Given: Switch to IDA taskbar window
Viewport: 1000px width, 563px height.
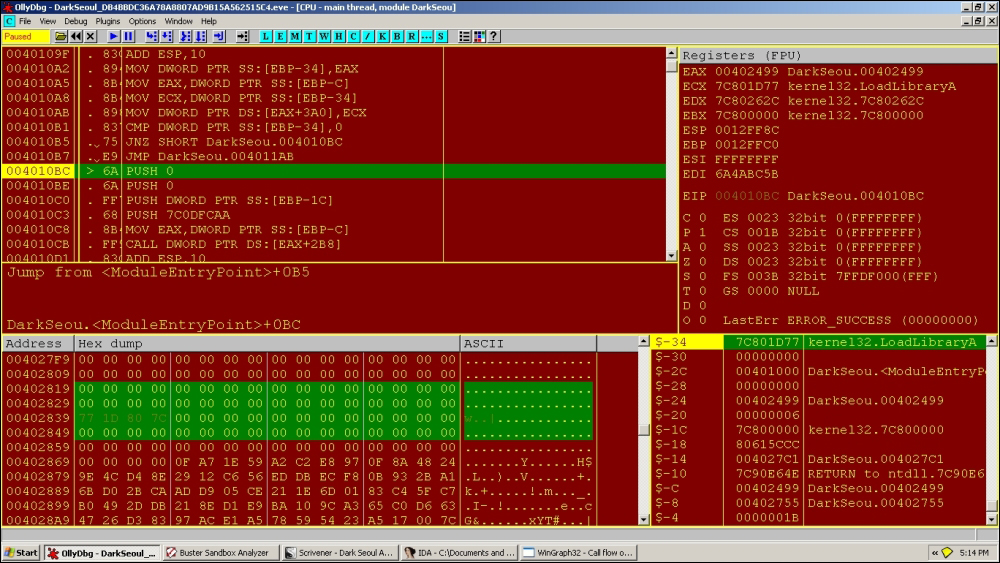Looking at the screenshot, I should pyautogui.click(x=459, y=553).
